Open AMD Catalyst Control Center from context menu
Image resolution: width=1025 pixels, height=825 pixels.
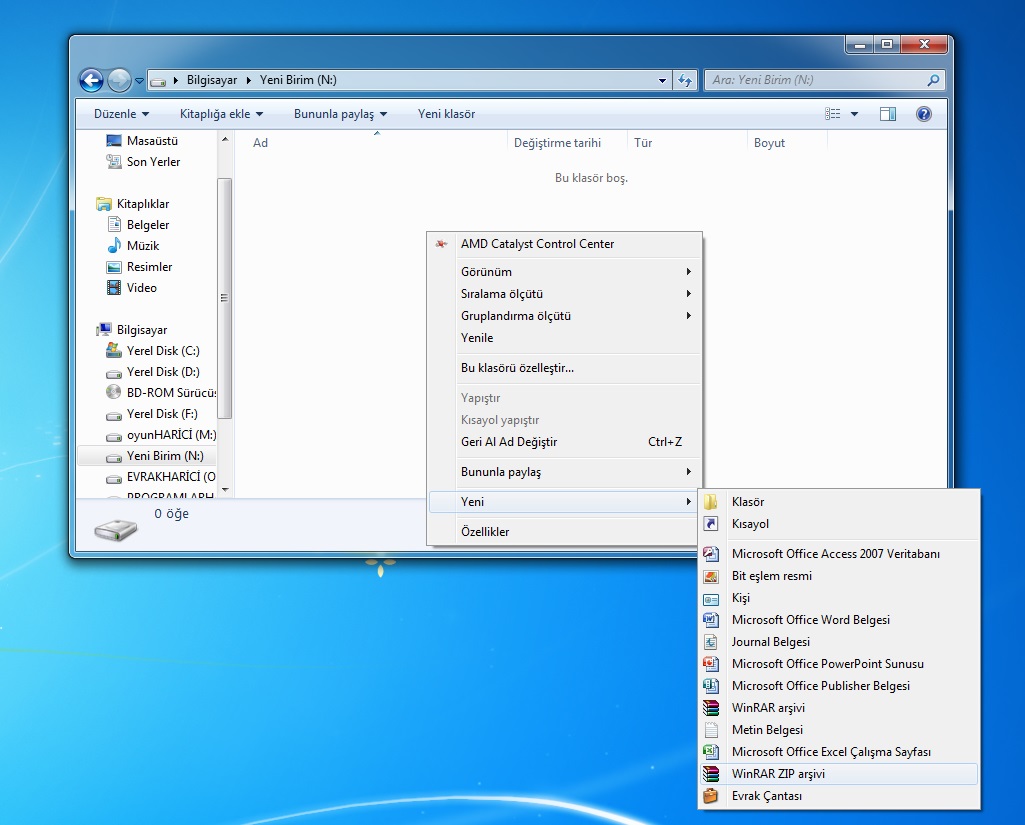click(565, 244)
